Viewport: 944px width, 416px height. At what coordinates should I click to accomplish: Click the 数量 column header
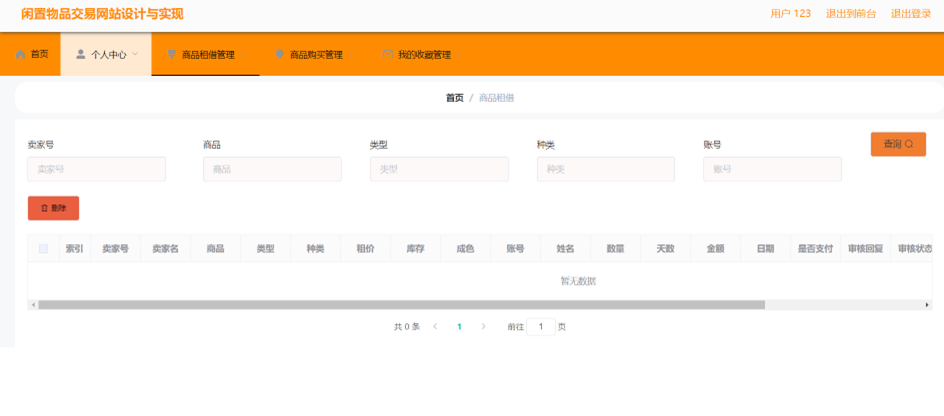(615, 249)
